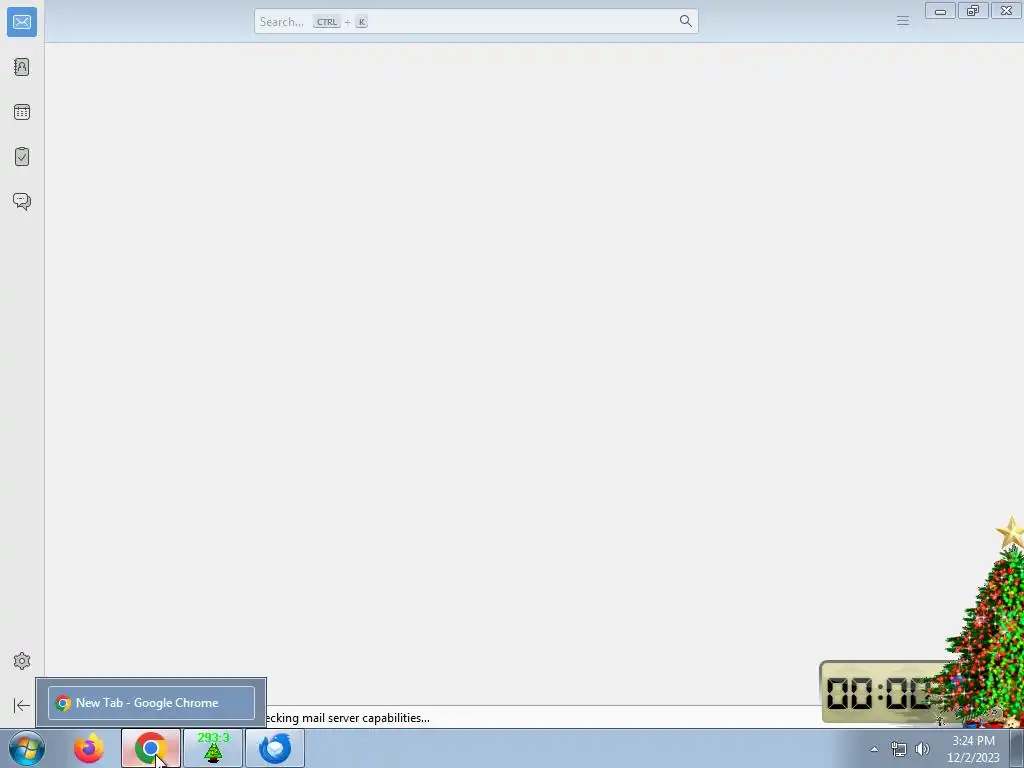Viewport: 1024px width, 768px height.
Task: Click the magnifier search icon
Action: point(685,22)
